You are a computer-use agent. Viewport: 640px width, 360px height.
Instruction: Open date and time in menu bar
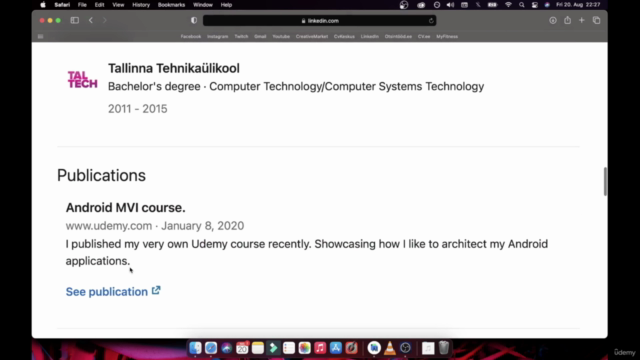coord(578,5)
